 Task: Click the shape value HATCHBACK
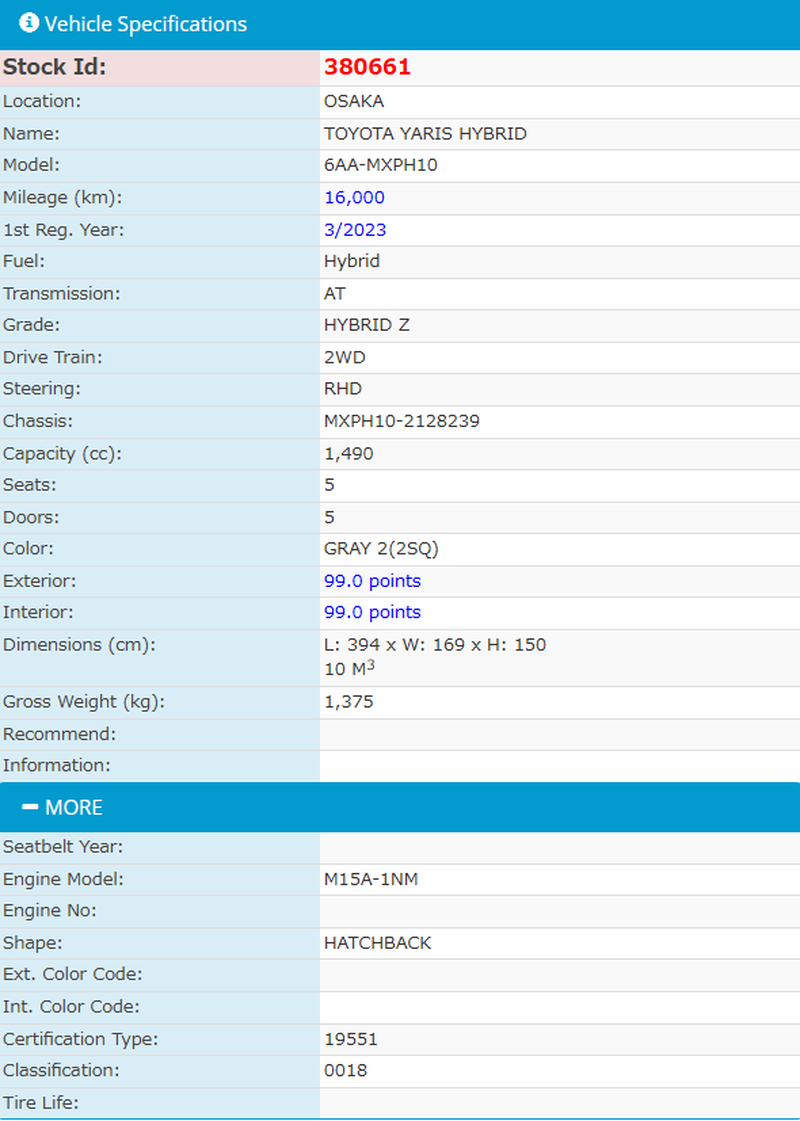(x=377, y=943)
